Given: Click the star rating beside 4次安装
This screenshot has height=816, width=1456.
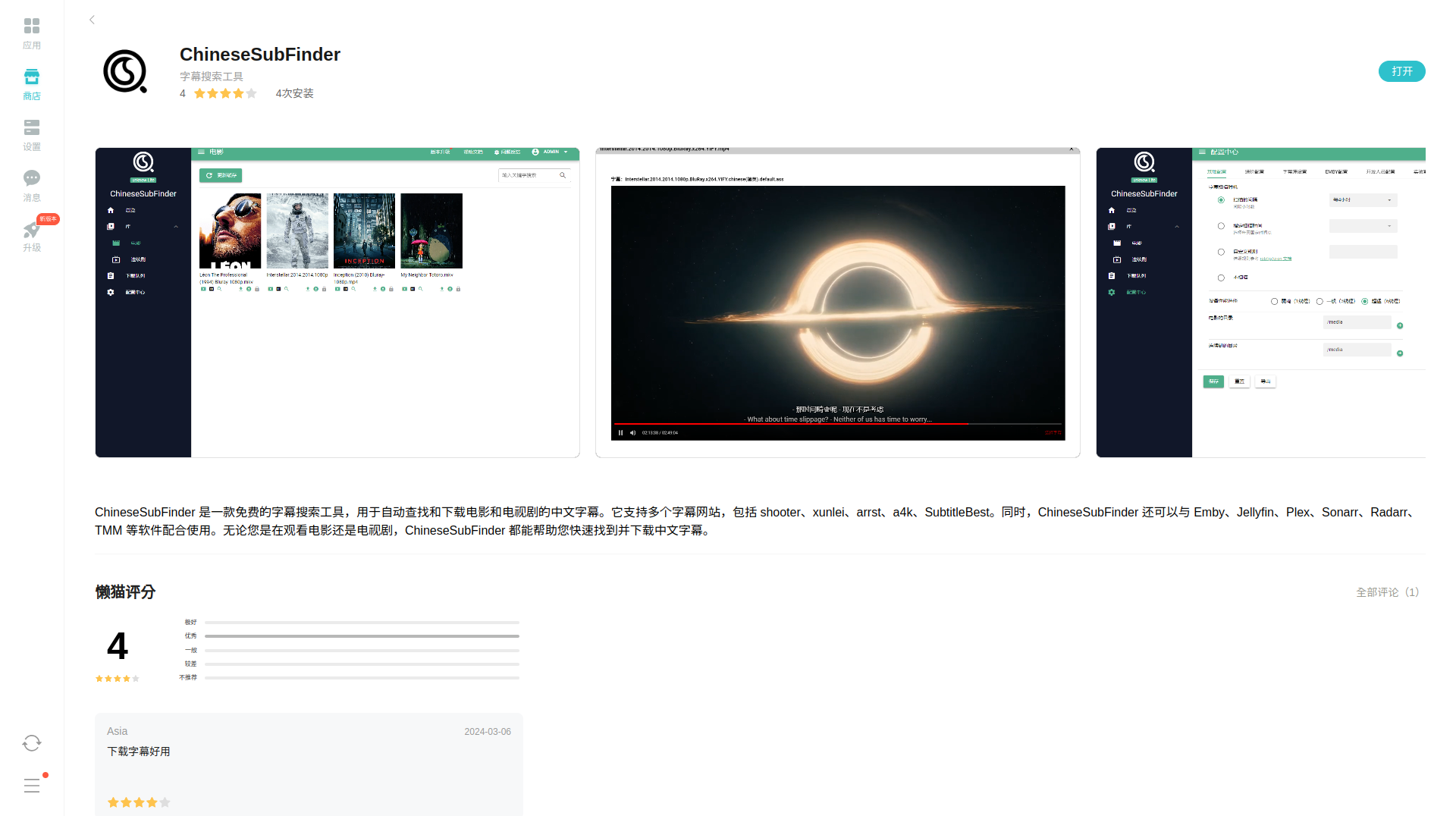Looking at the screenshot, I should (225, 93).
